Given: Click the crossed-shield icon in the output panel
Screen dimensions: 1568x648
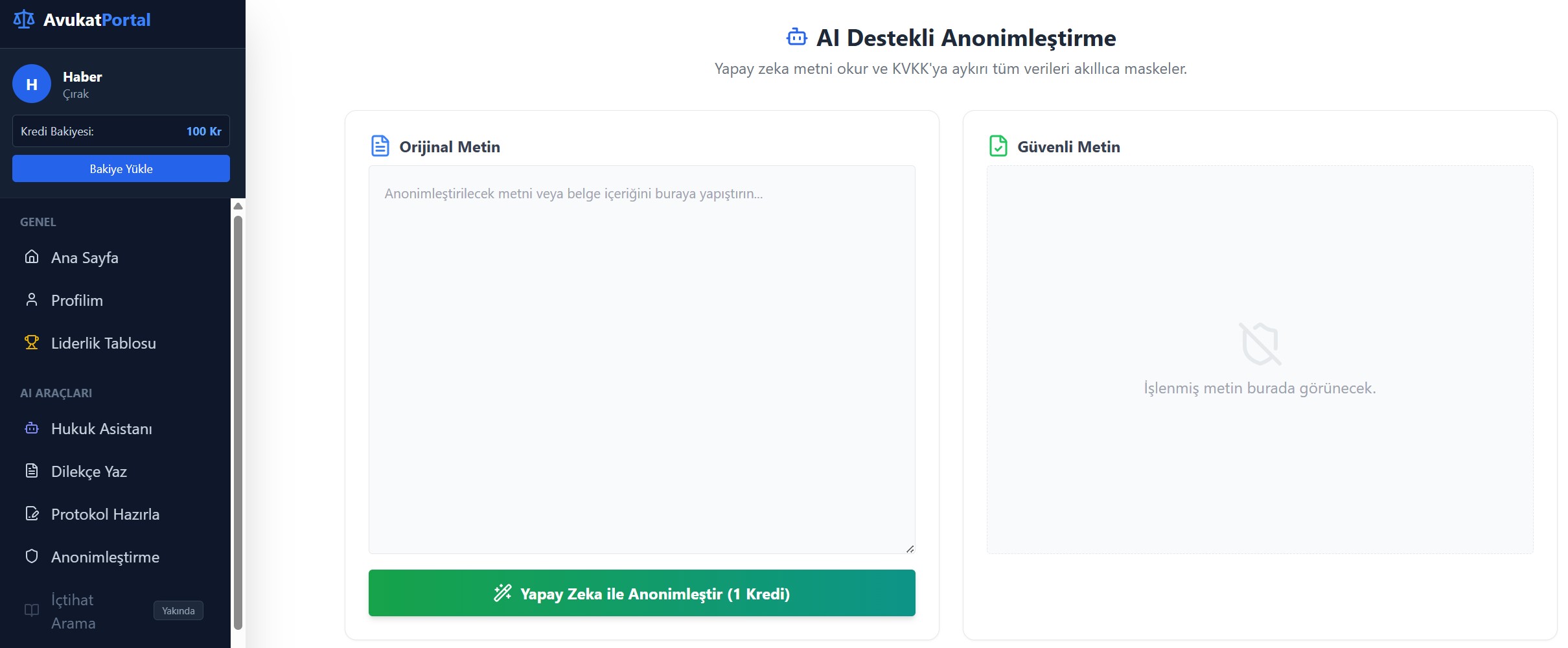Looking at the screenshot, I should tap(1260, 343).
